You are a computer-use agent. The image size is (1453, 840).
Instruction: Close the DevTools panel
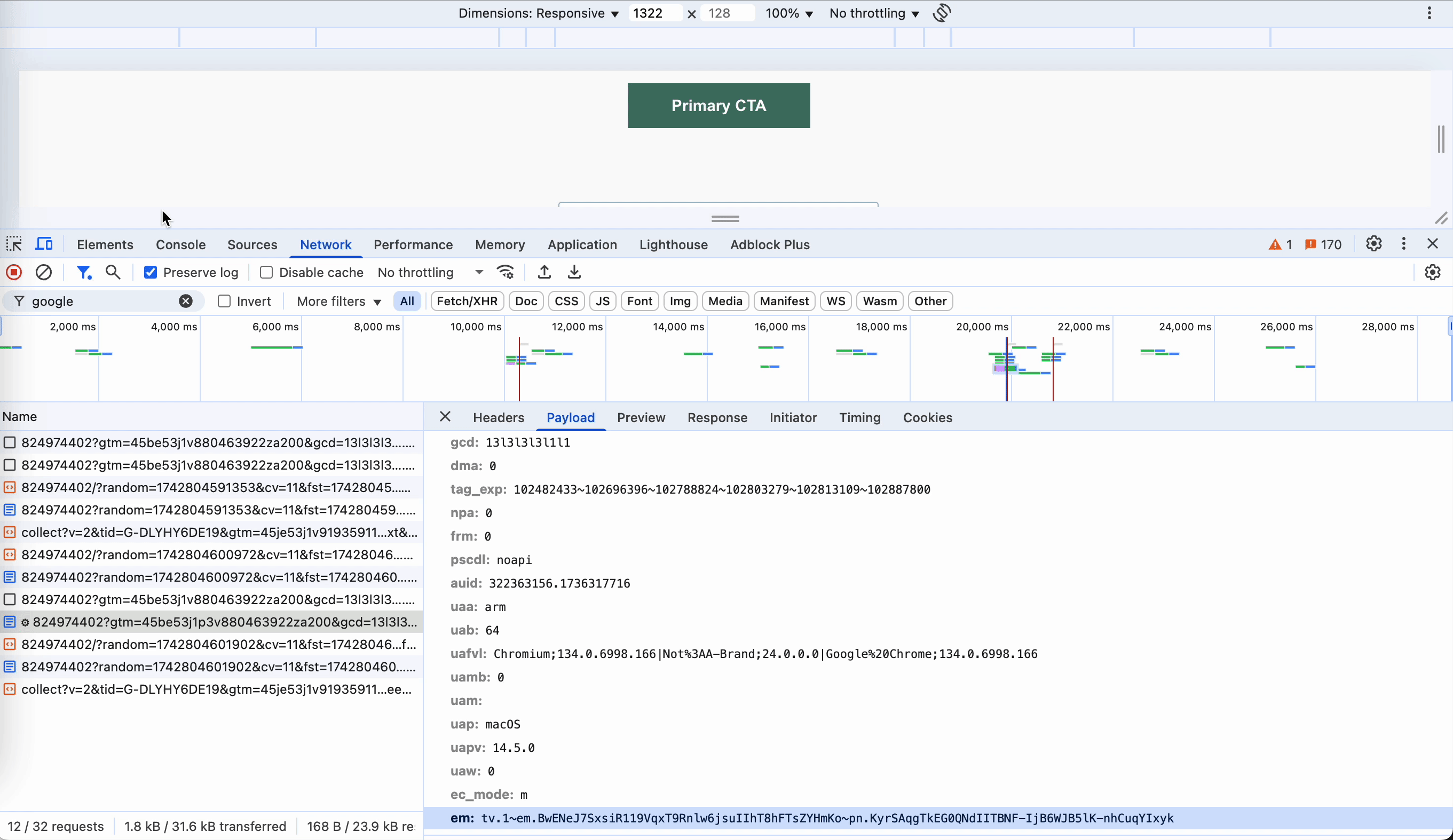pyautogui.click(x=1433, y=244)
